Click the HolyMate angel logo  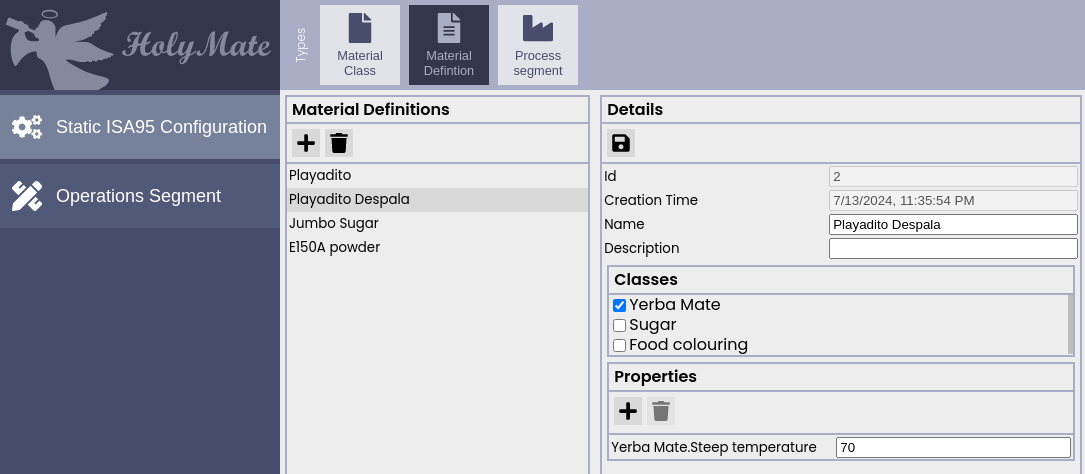tap(60, 45)
